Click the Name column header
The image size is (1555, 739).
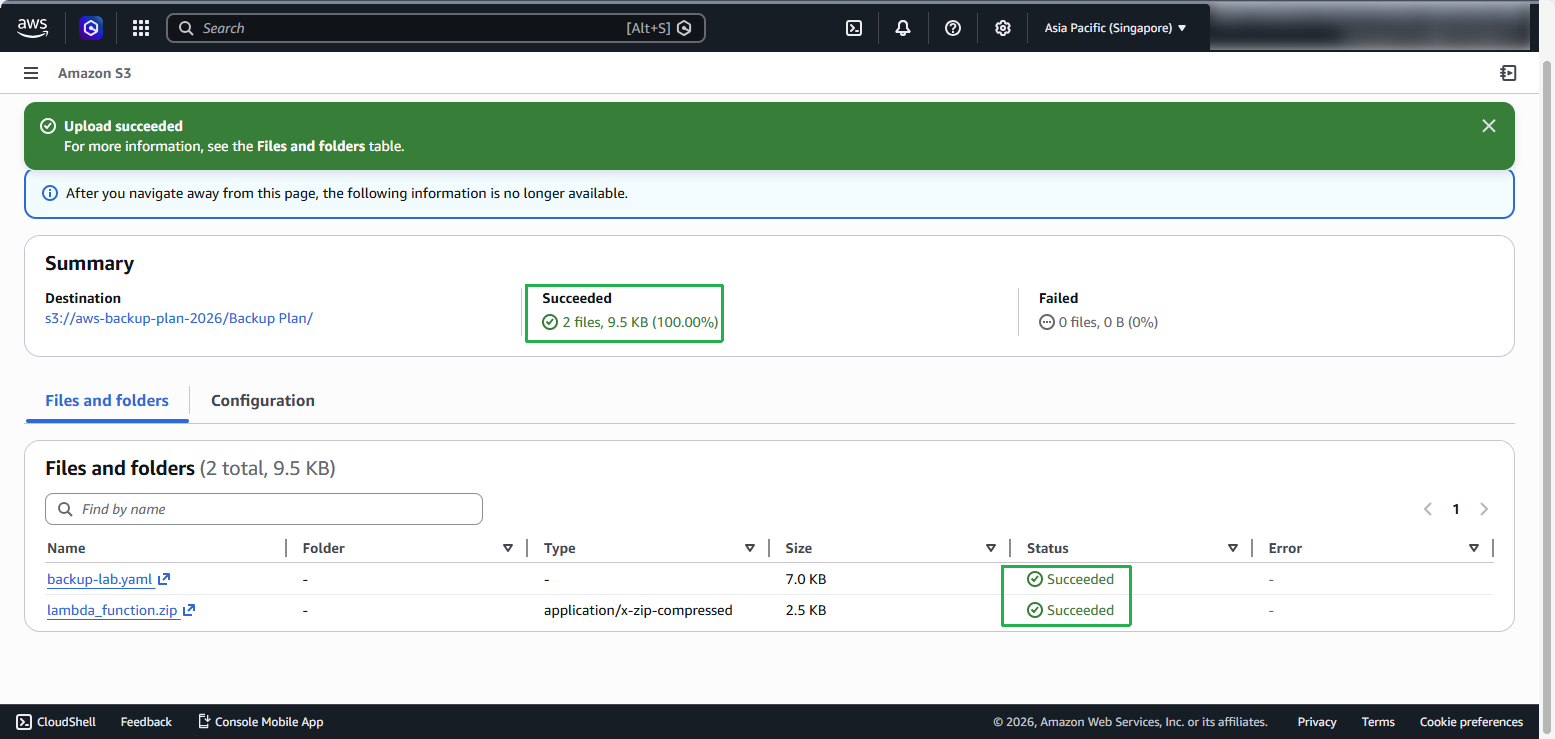[x=66, y=548]
